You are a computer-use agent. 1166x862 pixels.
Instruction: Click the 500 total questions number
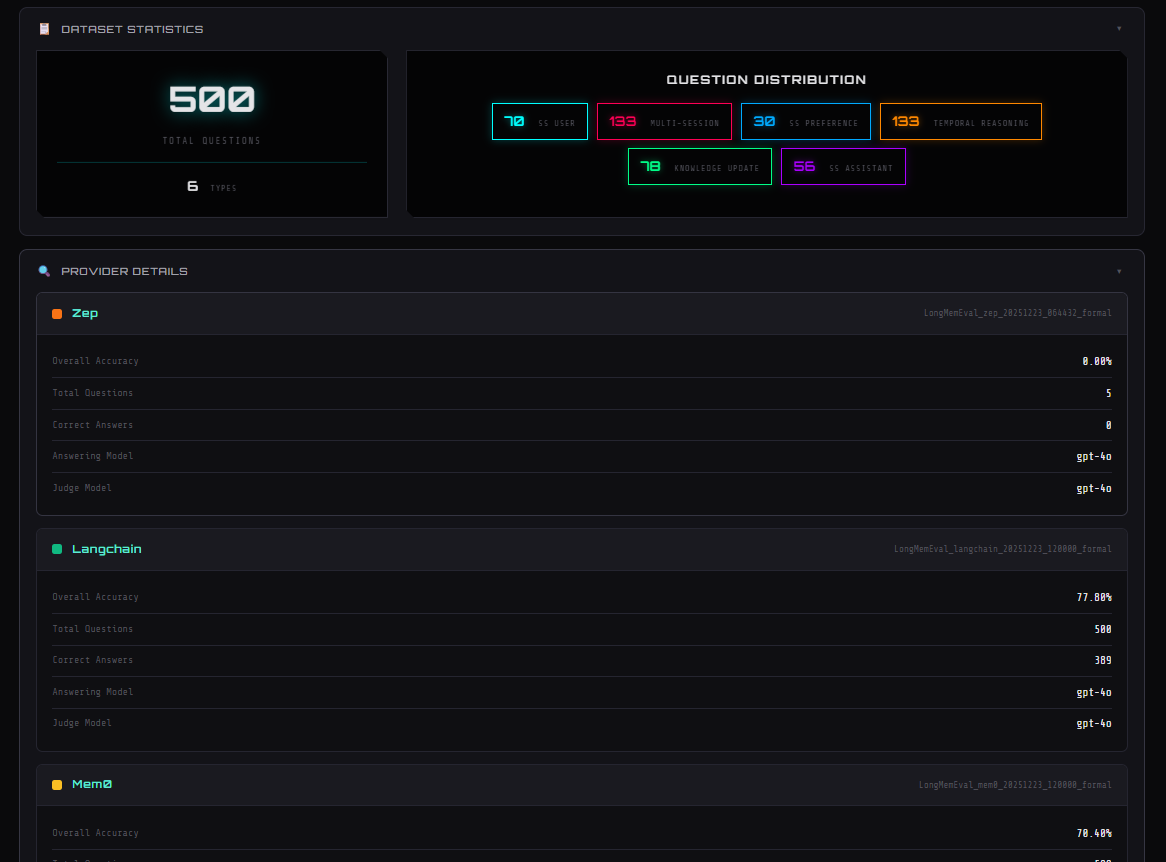212,99
